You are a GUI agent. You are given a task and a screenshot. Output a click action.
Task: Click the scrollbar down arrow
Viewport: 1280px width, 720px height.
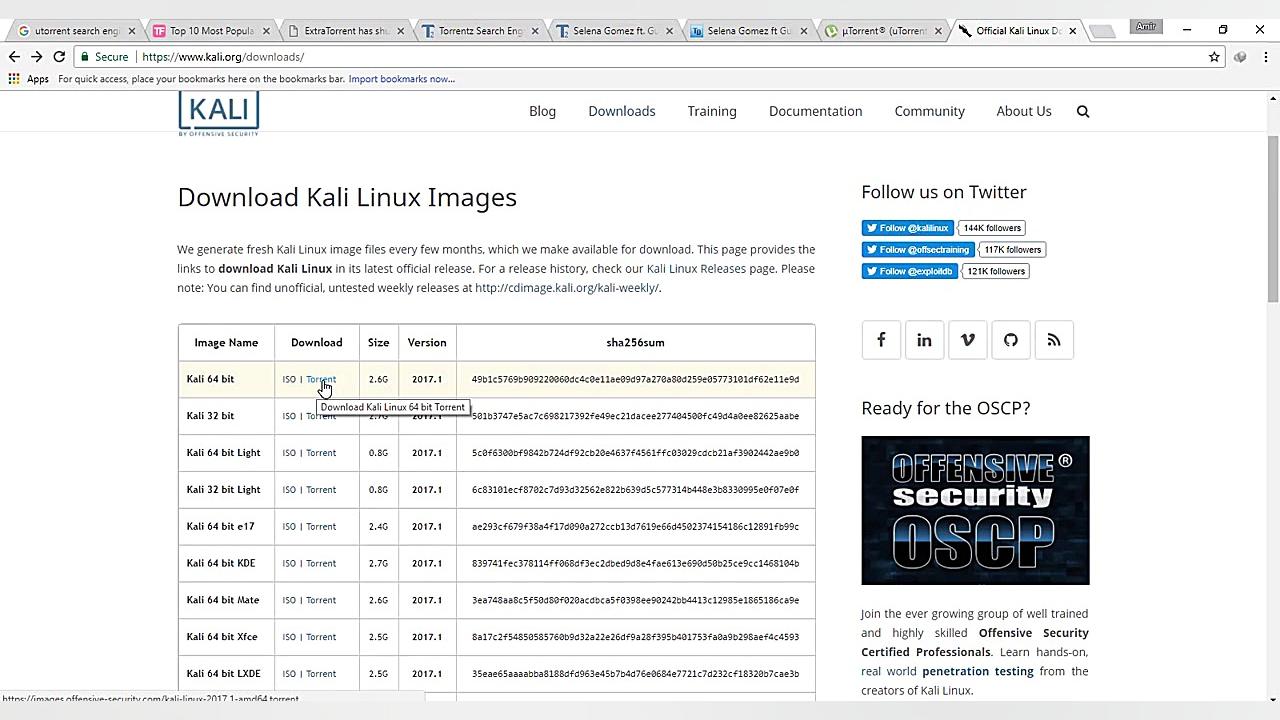(1273, 699)
